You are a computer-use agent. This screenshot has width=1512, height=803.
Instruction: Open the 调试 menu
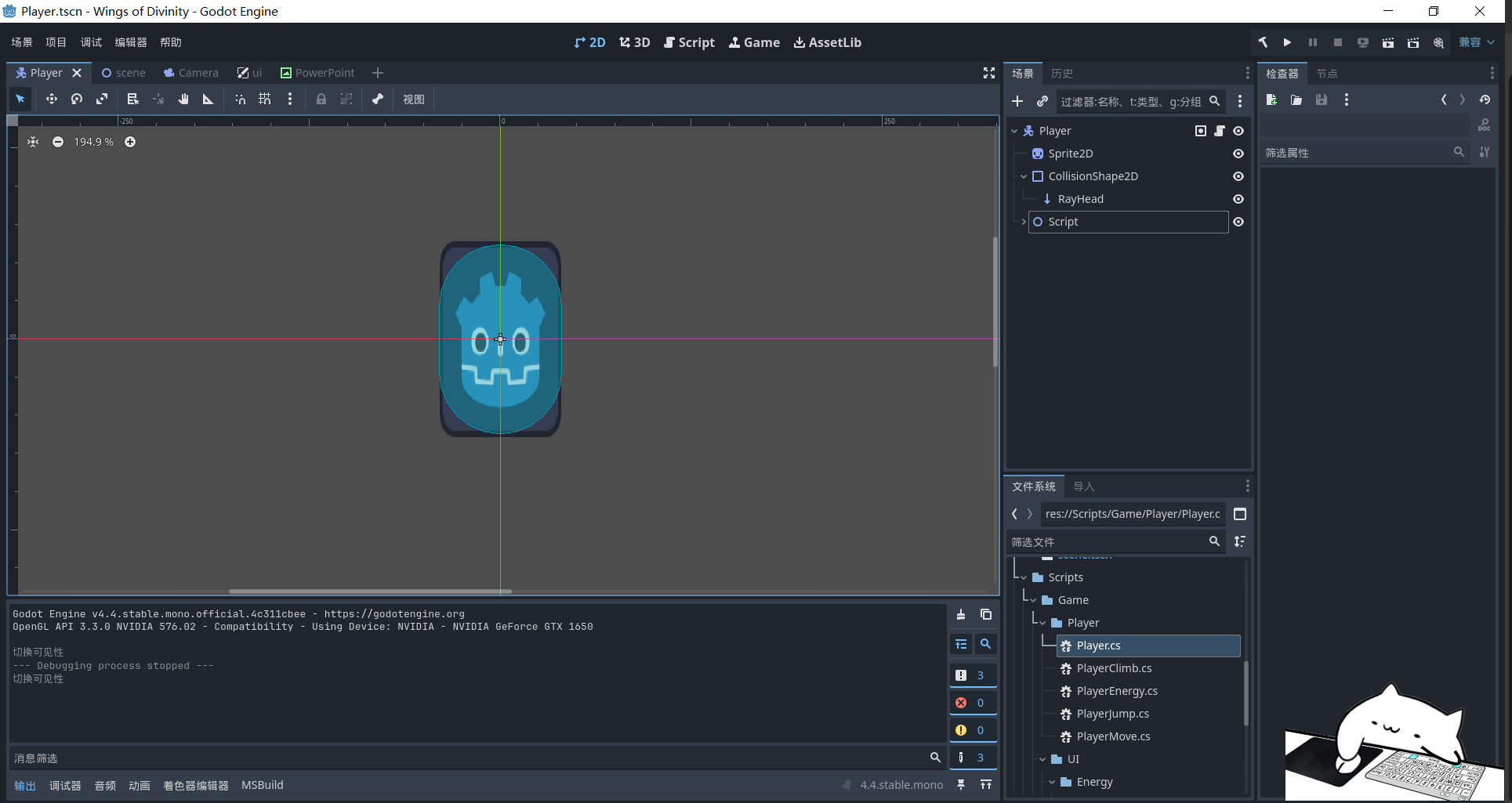pyautogui.click(x=91, y=42)
